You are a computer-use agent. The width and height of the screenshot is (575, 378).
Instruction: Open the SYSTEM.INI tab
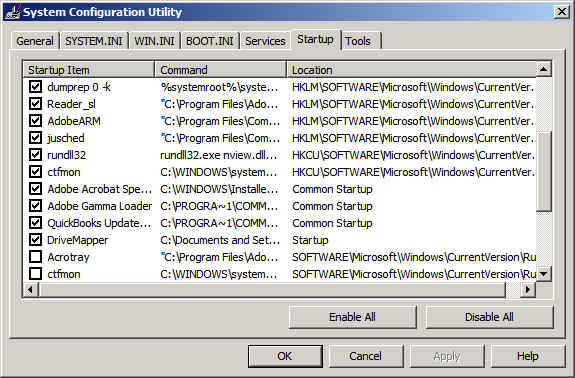(94, 41)
